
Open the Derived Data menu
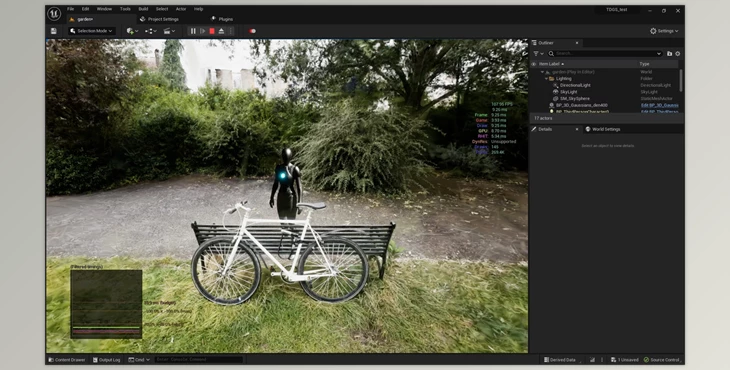coord(562,360)
